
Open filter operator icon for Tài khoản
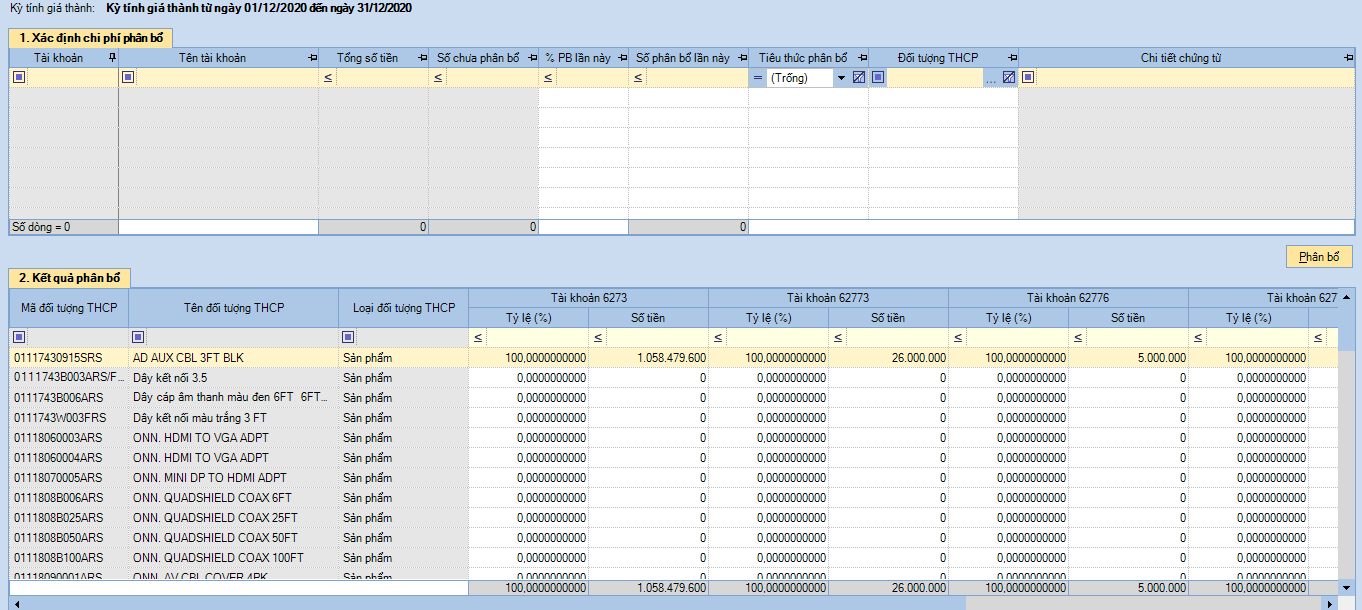19,77
